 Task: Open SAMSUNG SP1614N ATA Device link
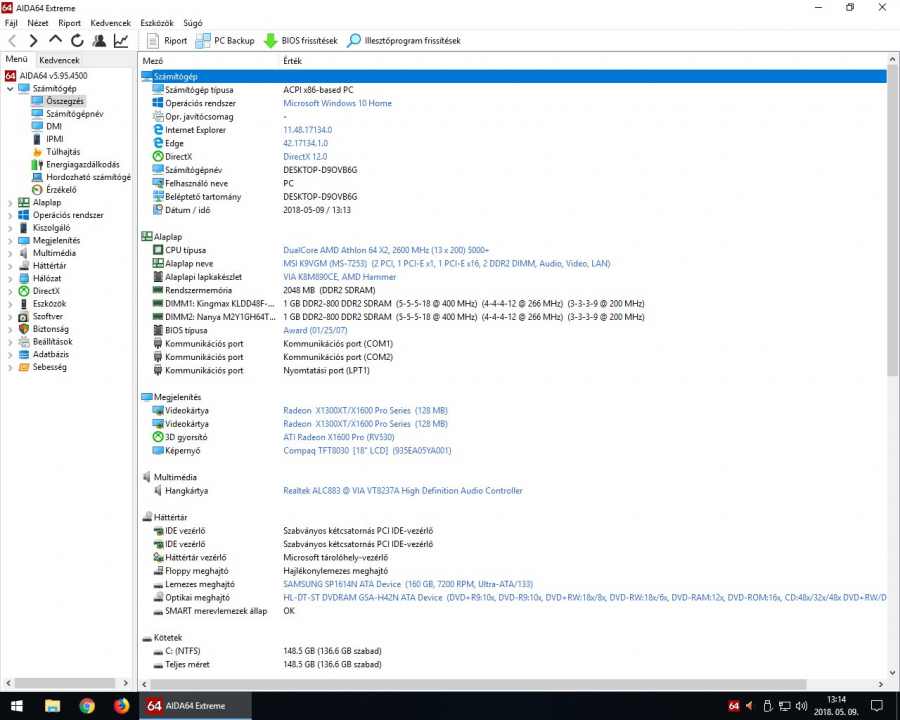[x=408, y=584]
